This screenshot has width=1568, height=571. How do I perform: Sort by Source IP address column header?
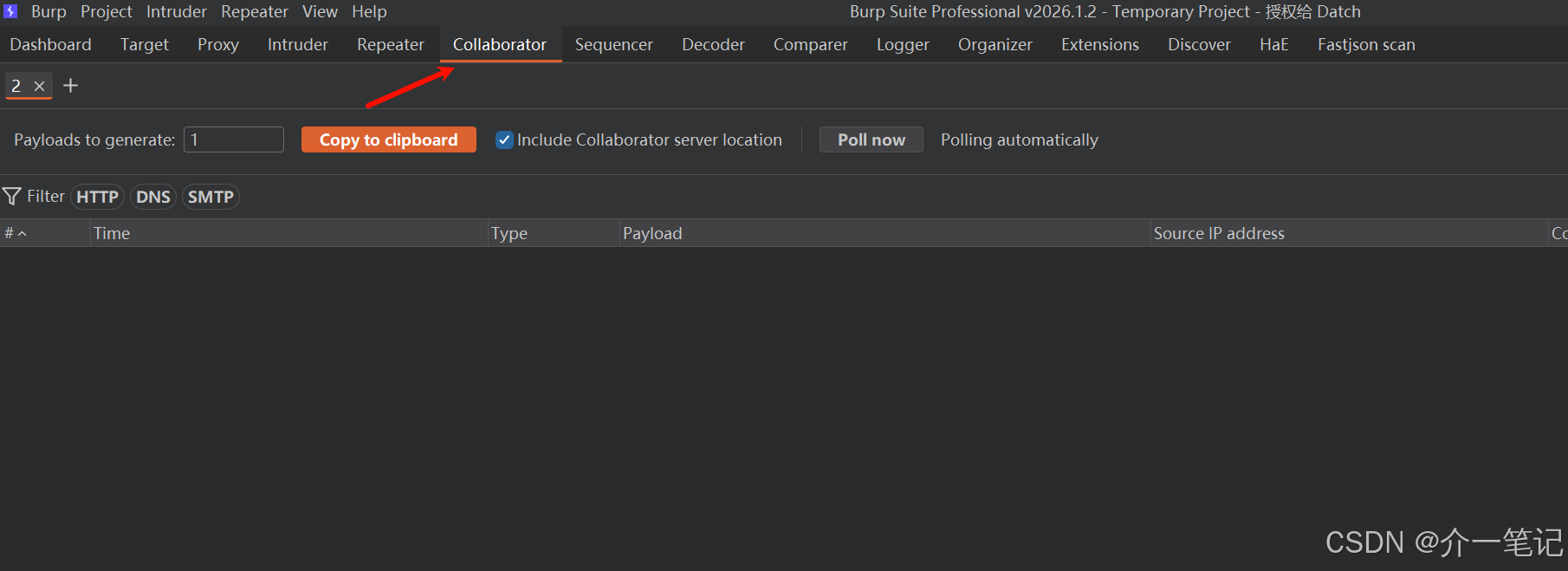(1350, 233)
